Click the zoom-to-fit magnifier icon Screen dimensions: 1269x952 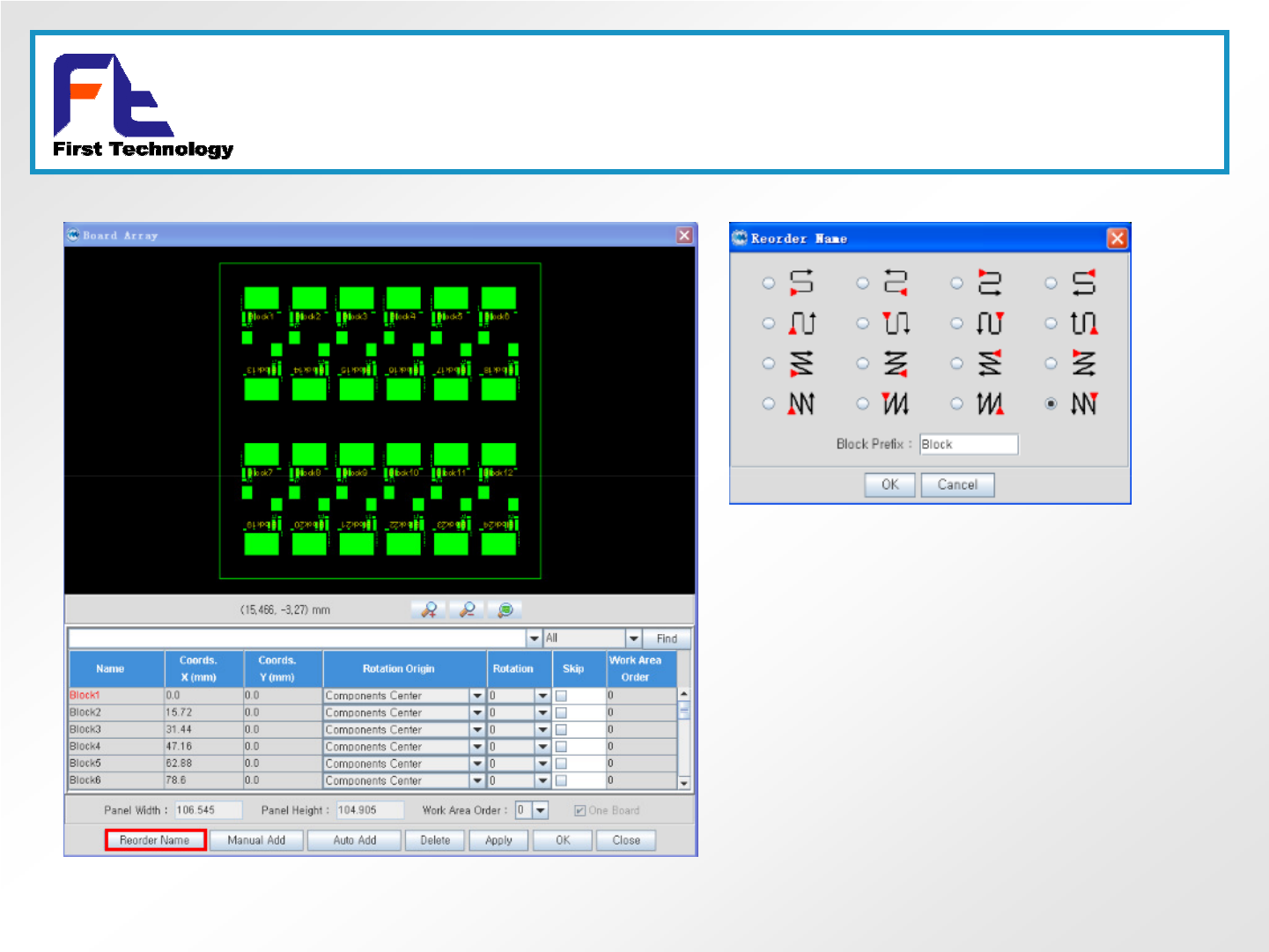point(505,609)
